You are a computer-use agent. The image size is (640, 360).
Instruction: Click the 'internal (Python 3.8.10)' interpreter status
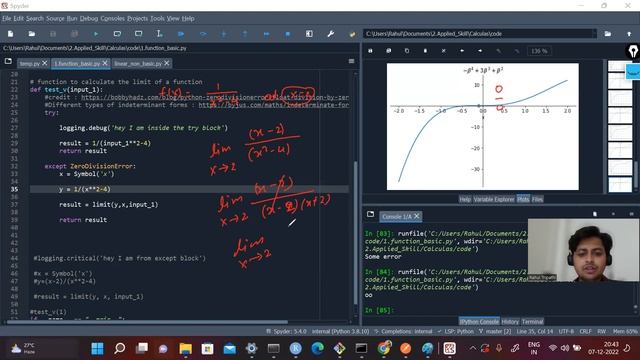click(340, 331)
